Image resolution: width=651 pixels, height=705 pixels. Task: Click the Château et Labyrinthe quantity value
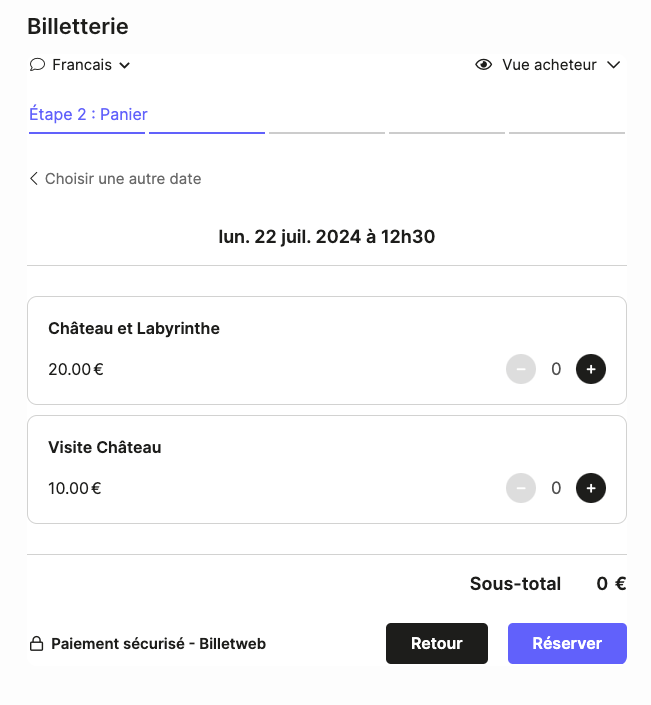(x=556, y=369)
